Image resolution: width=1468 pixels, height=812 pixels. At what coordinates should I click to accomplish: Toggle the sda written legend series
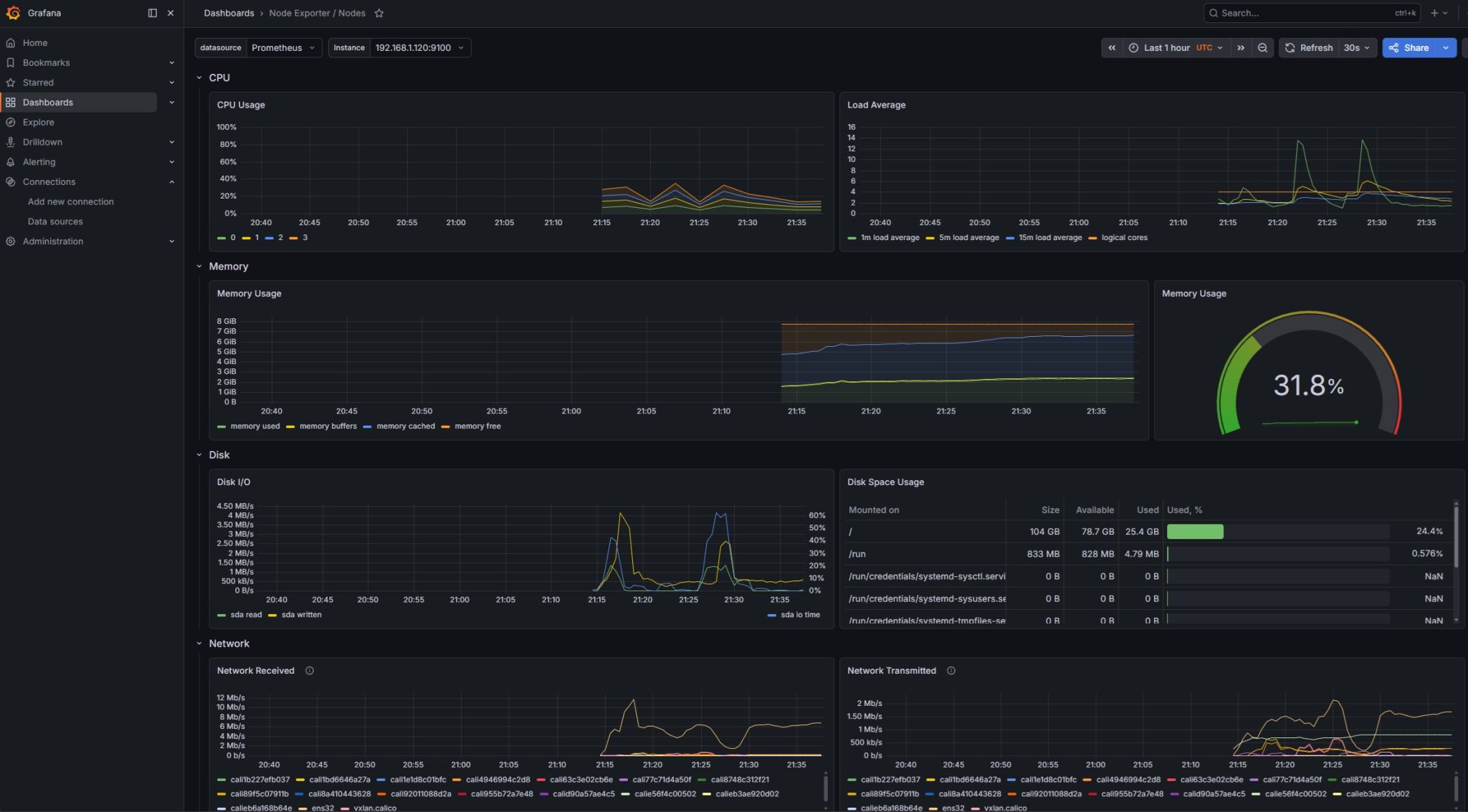pyautogui.click(x=295, y=615)
